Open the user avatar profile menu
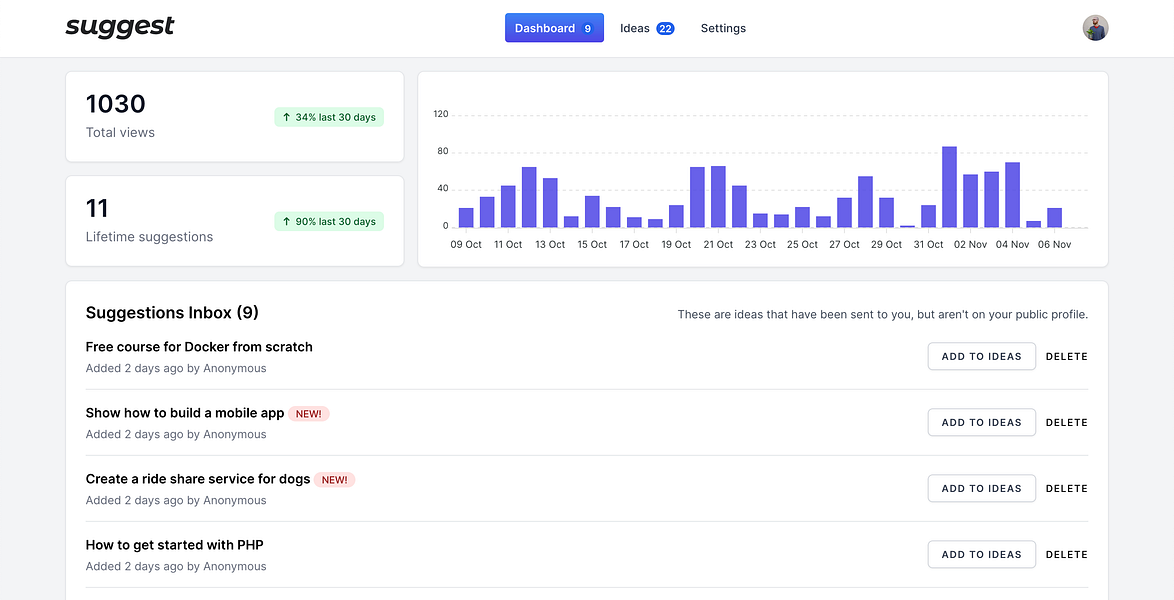Screen dimensions: 1174x600 tap(1095, 28)
